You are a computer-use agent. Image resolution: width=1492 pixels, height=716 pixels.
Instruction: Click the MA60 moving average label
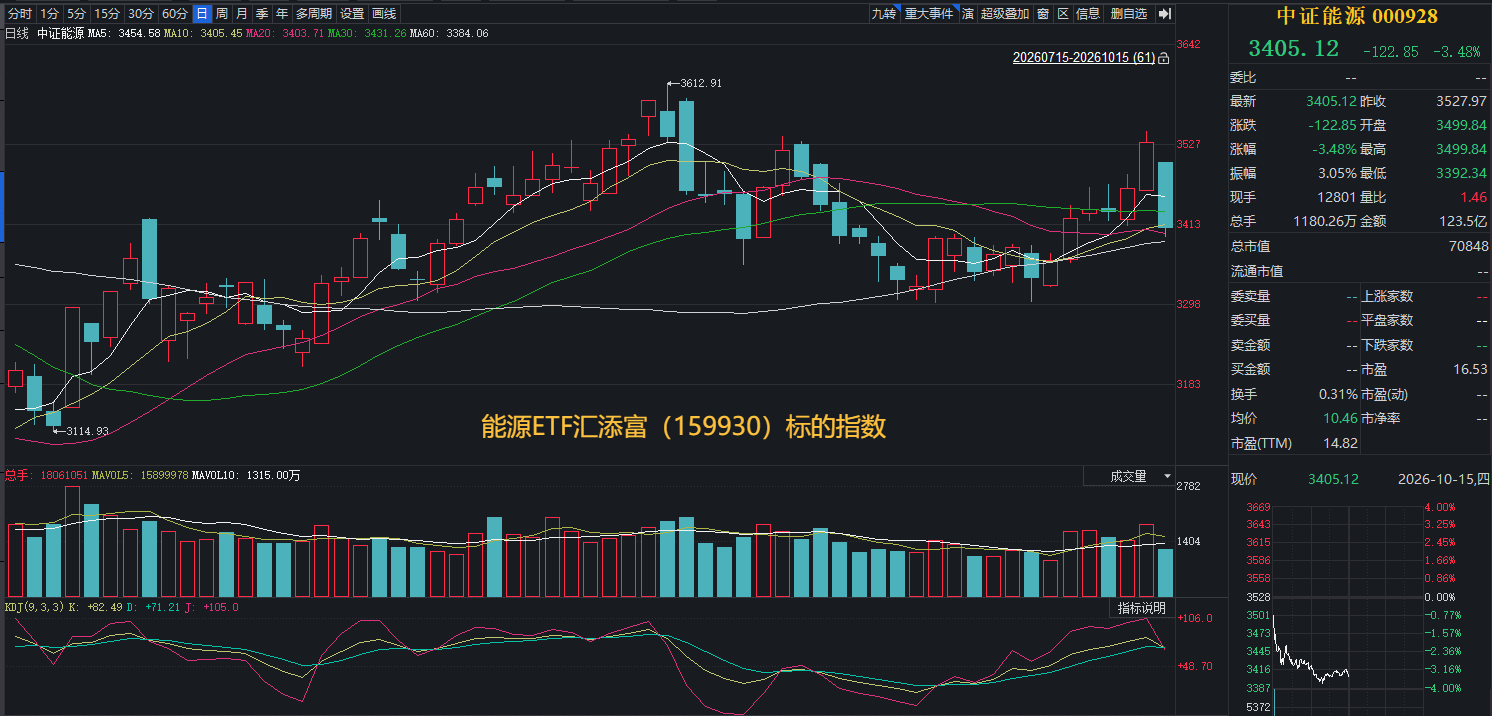449,33
